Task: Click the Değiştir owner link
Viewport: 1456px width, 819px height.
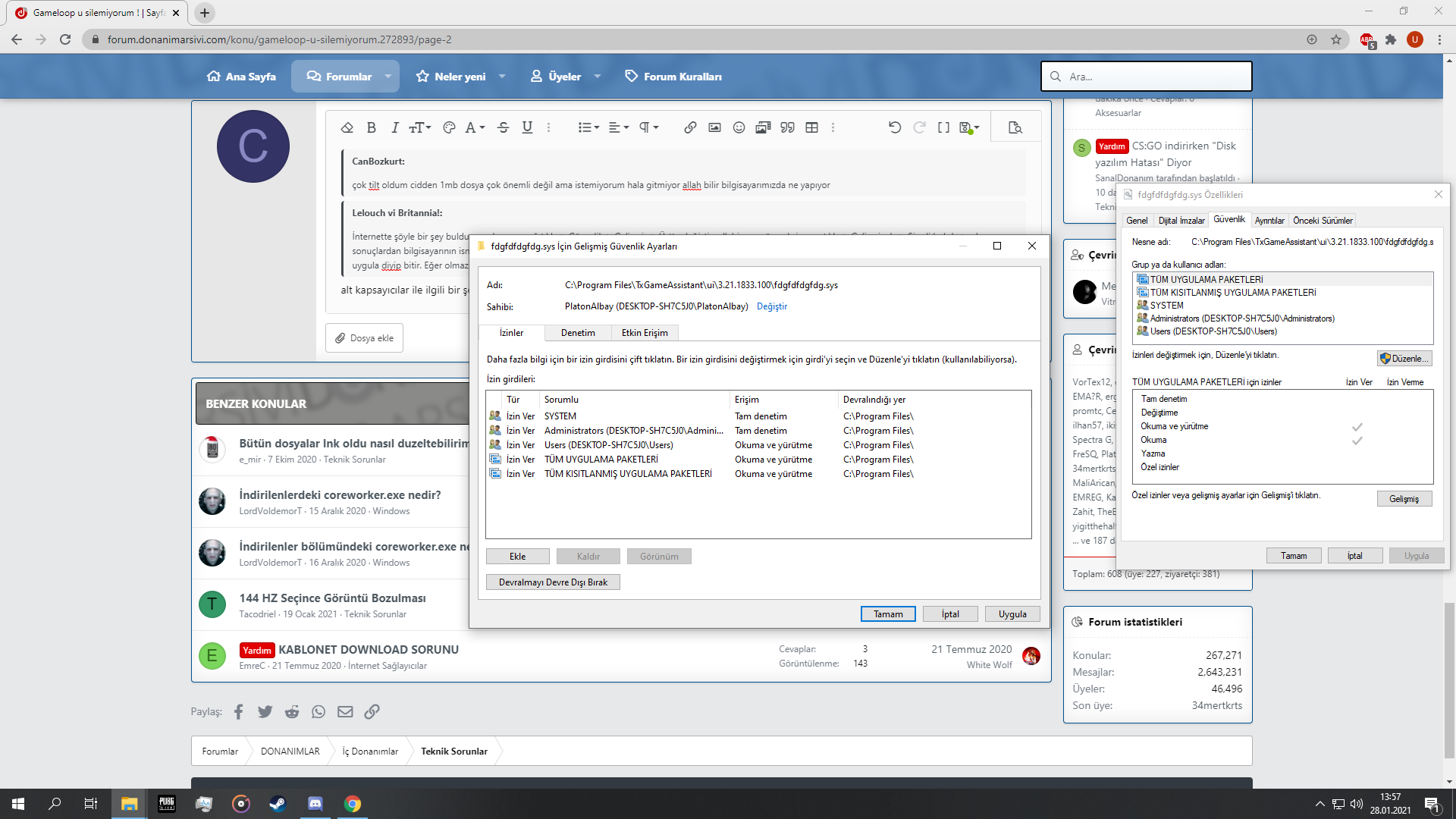Action: pyautogui.click(x=772, y=306)
